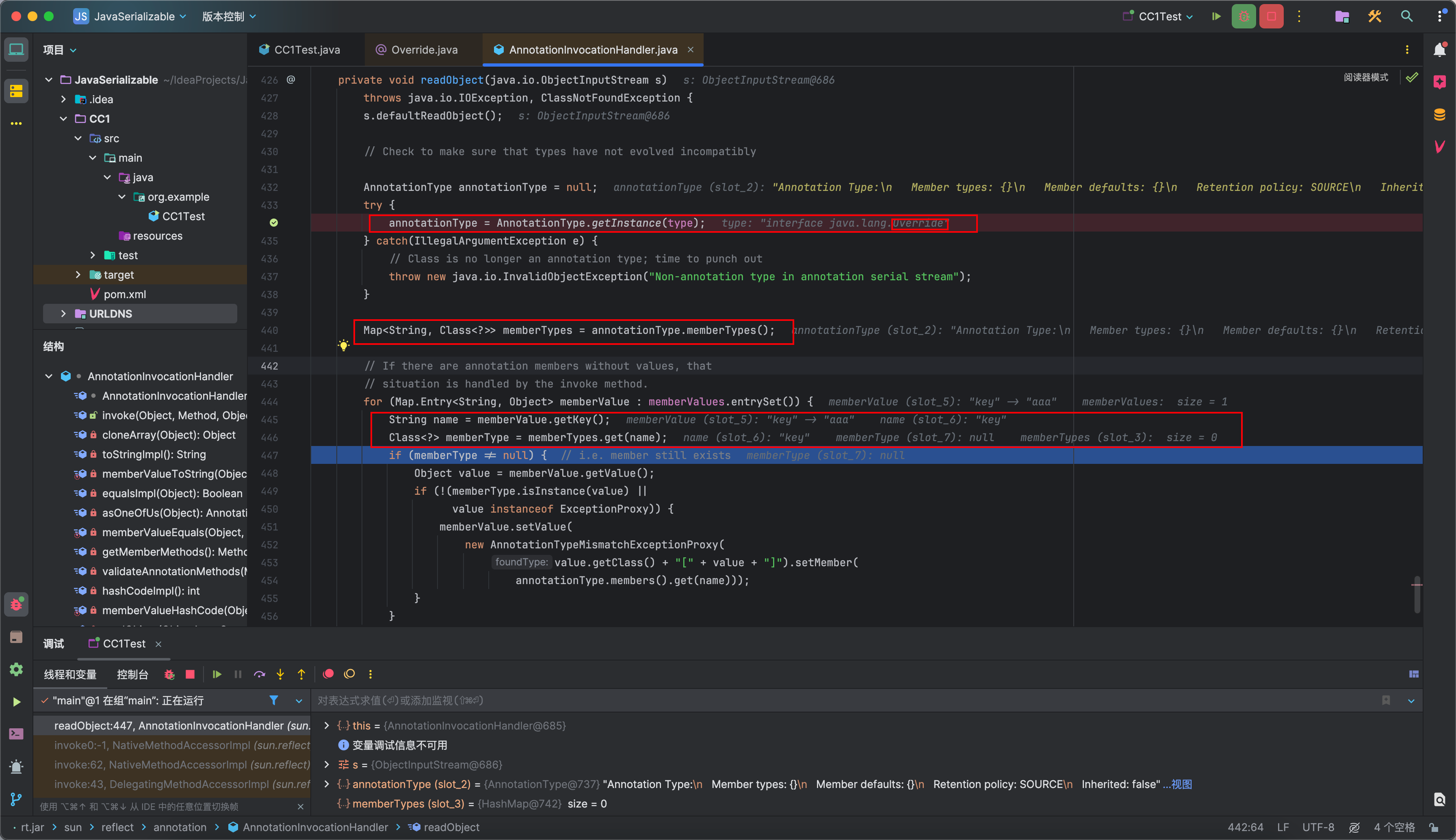This screenshot has height=840, width=1456.
Task: Select readObject:447 stack frame
Action: tap(172, 726)
